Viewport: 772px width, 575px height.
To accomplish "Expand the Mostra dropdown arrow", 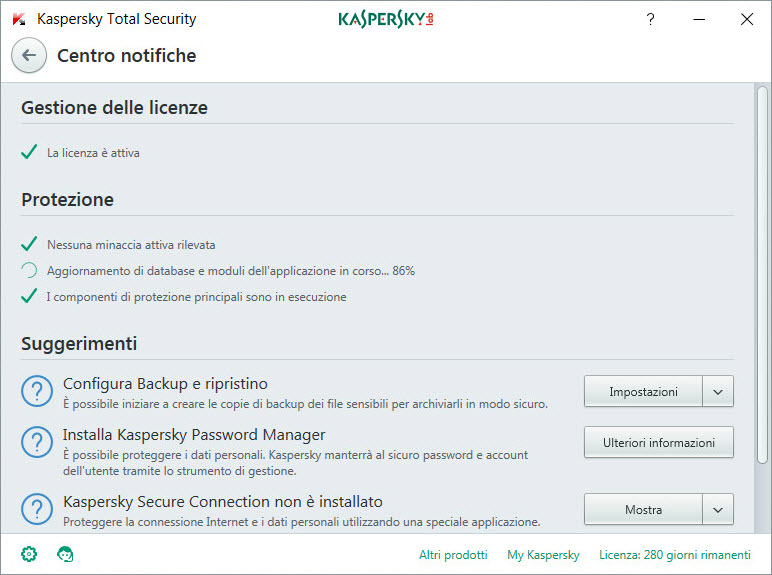I will (718, 509).
